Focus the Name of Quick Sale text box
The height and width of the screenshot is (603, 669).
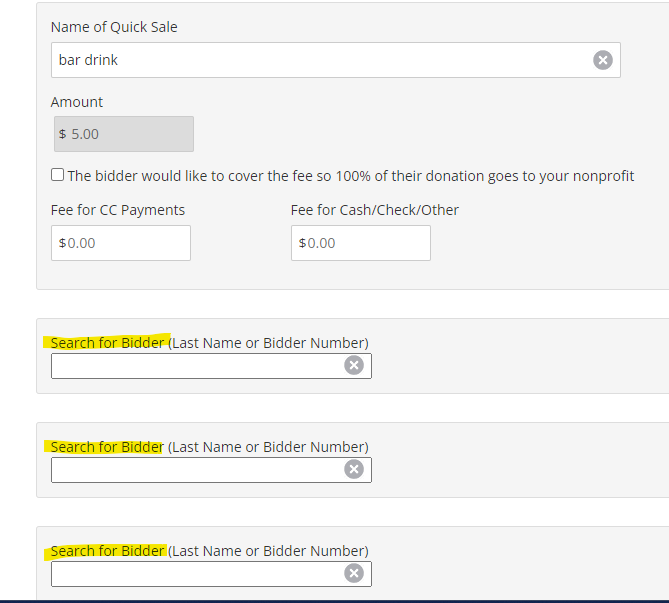coord(336,60)
